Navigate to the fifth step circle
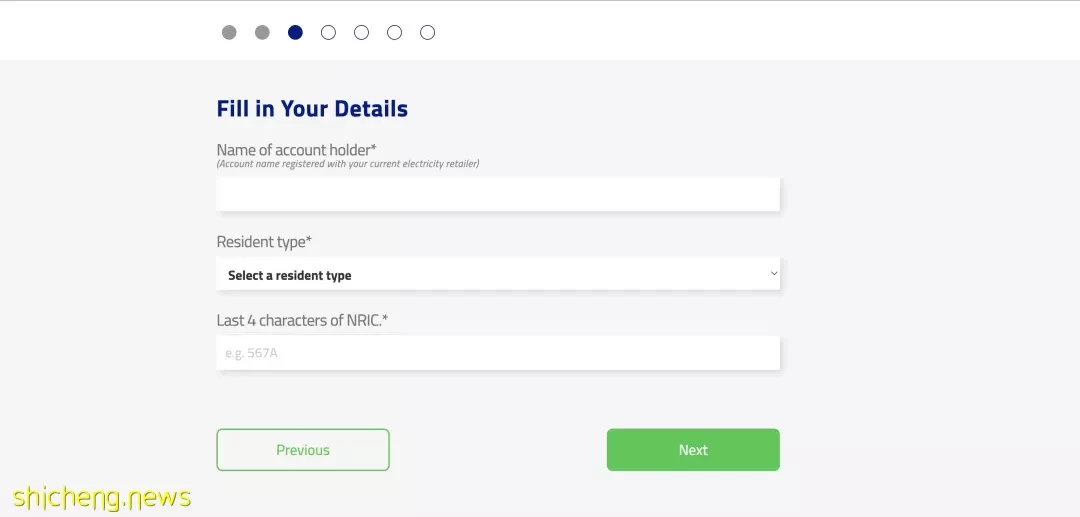This screenshot has height=517, width=1080. pyautogui.click(x=362, y=32)
